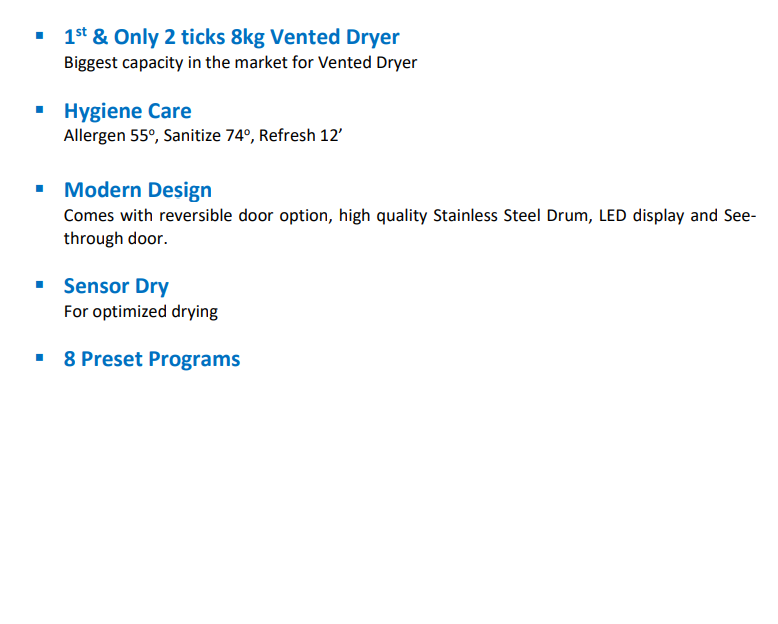Click "8kg" in the first heading
Image resolution: width=778 pixels, height=624 pixels.
tap(247, 38)
